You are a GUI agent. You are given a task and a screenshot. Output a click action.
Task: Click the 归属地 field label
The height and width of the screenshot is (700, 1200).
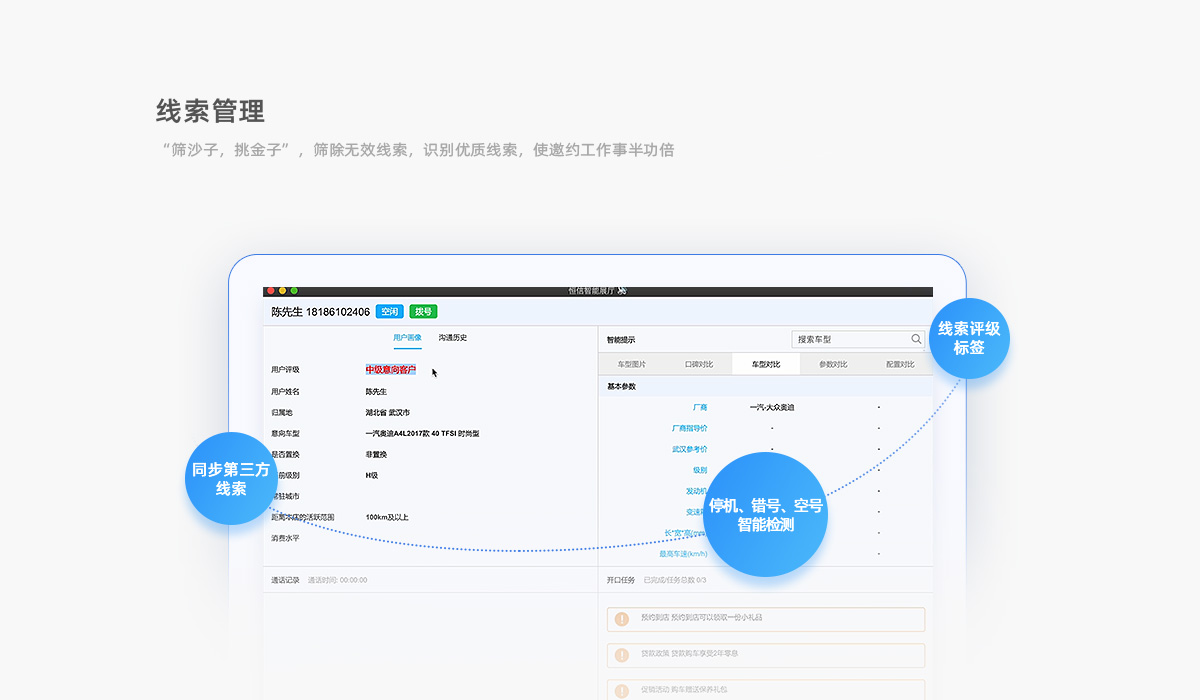[282, 412]
